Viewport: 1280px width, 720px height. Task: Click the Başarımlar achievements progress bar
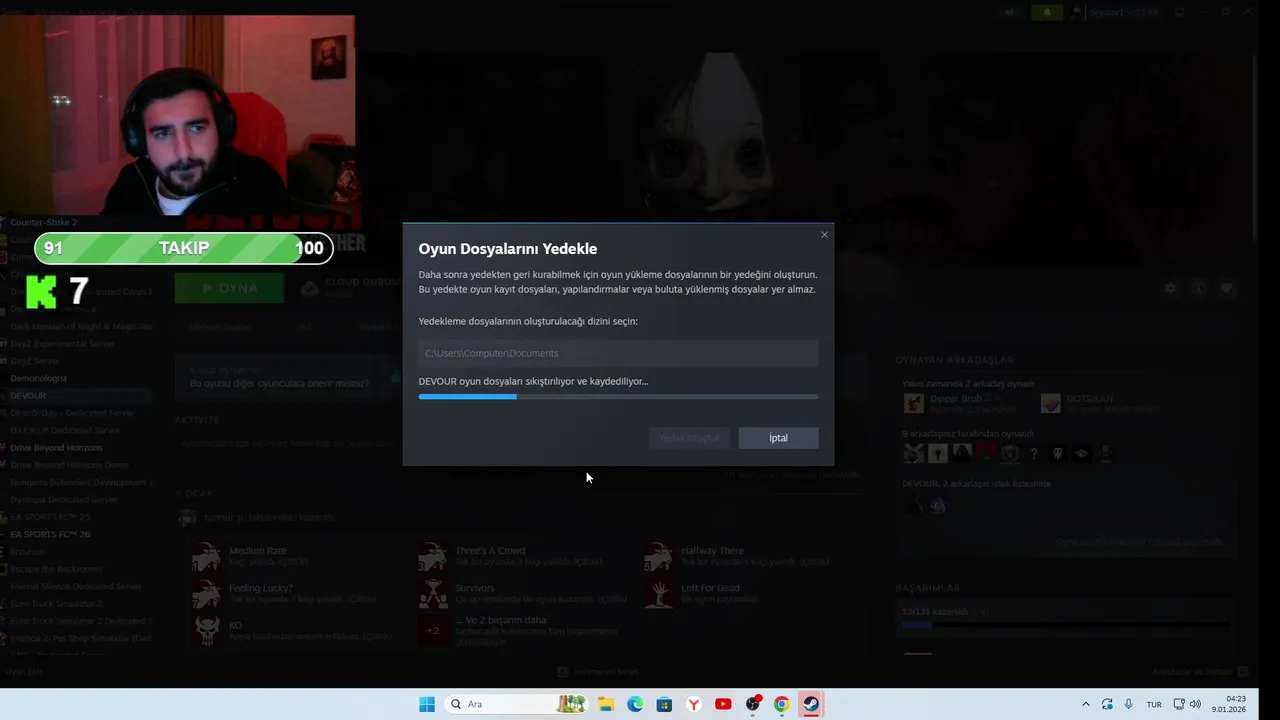[x=1065, y=625]
